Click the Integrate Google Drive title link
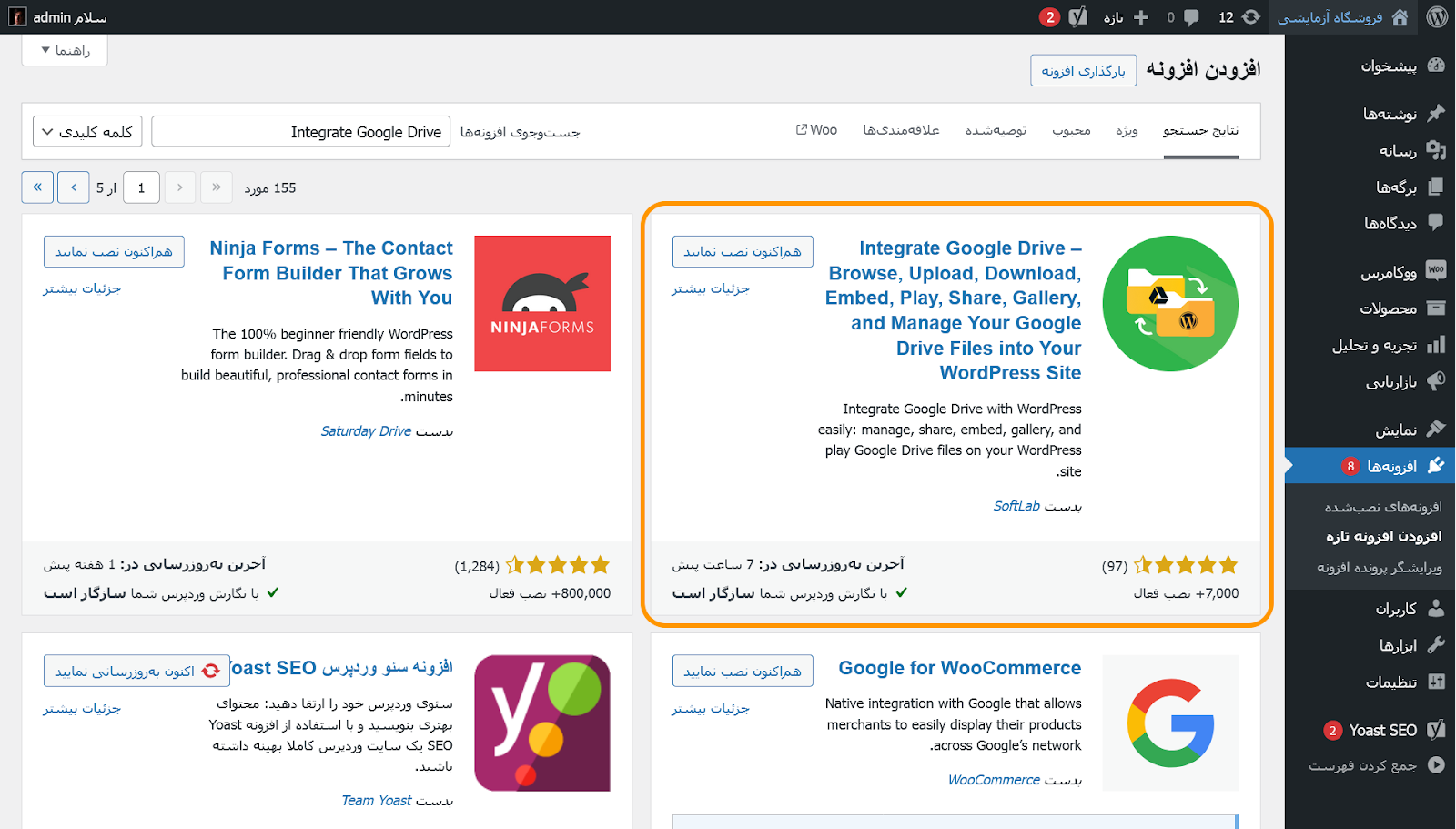Viewport: 1456px width, 829px height. [x=954, y=310]
